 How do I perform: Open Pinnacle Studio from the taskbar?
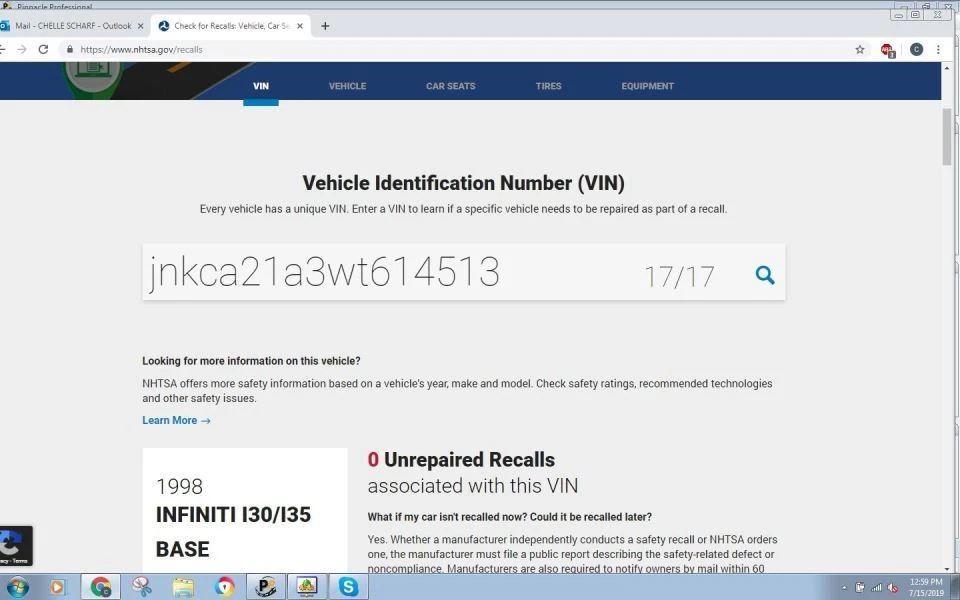(265, 587)
